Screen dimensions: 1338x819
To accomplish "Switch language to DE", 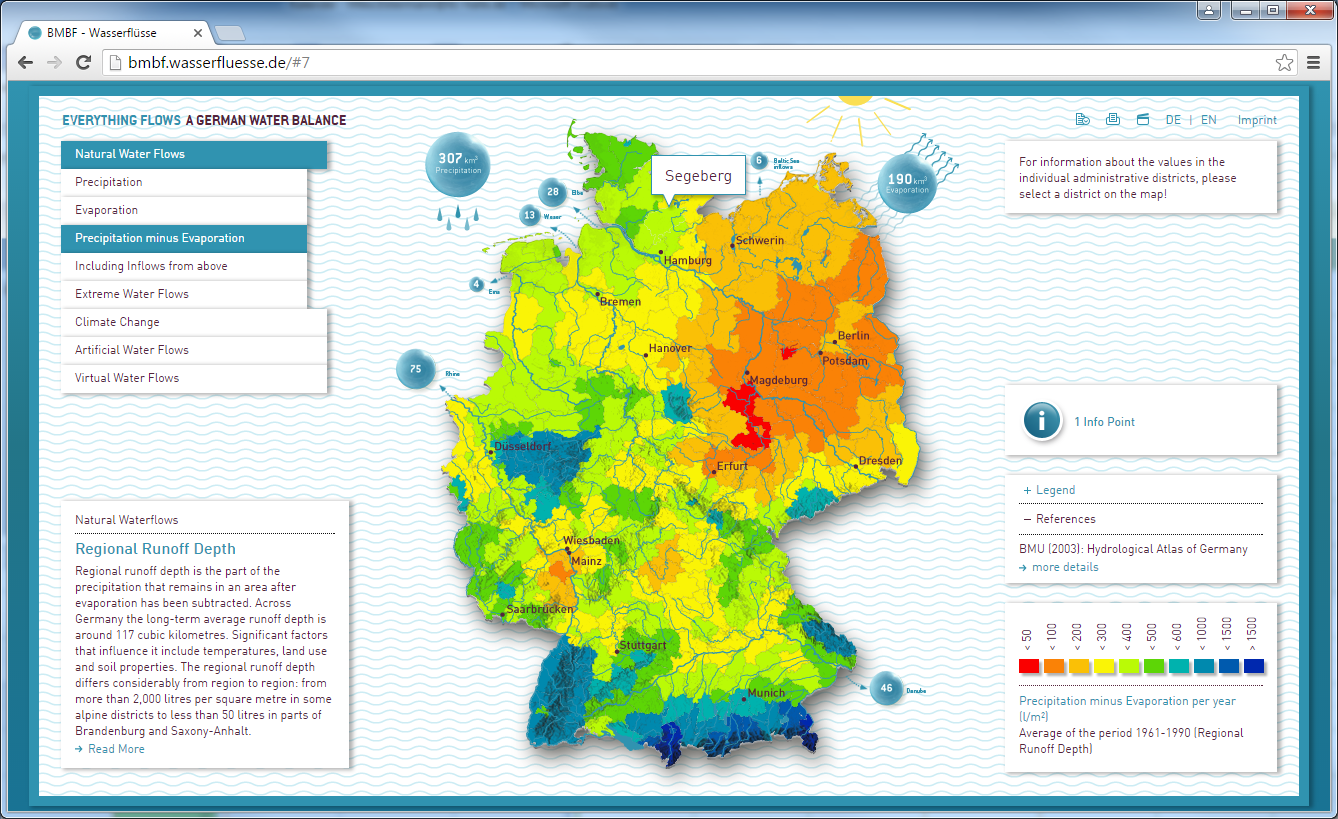I will click(x=1173, y=120).
